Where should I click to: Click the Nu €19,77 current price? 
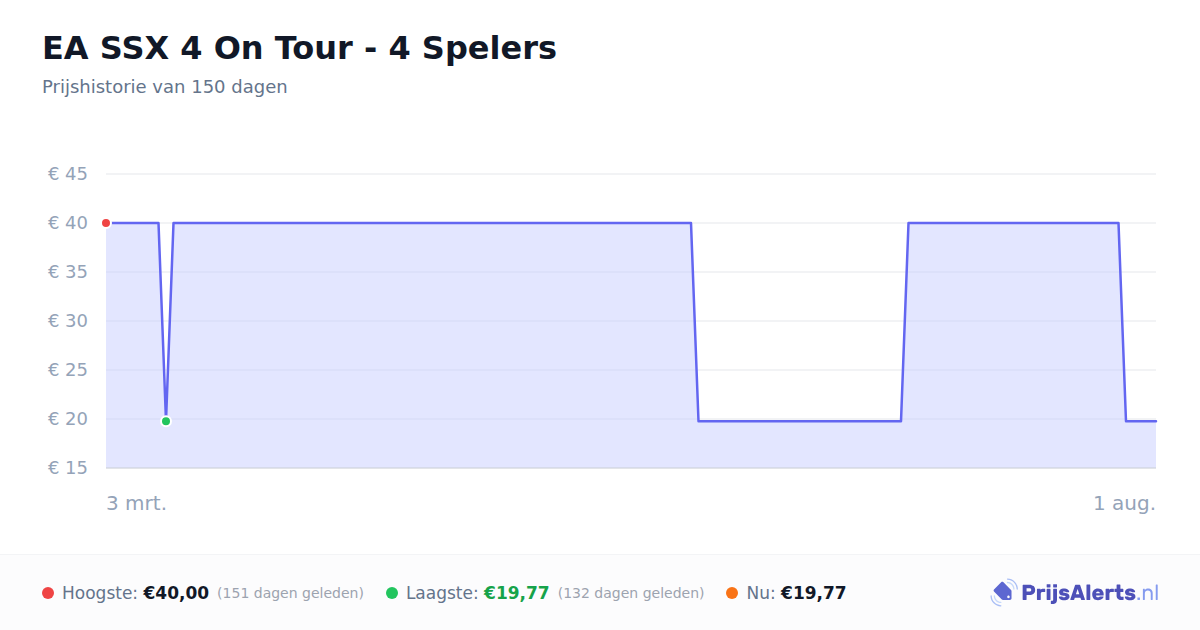pyautogui.click(x=813, y=593)
